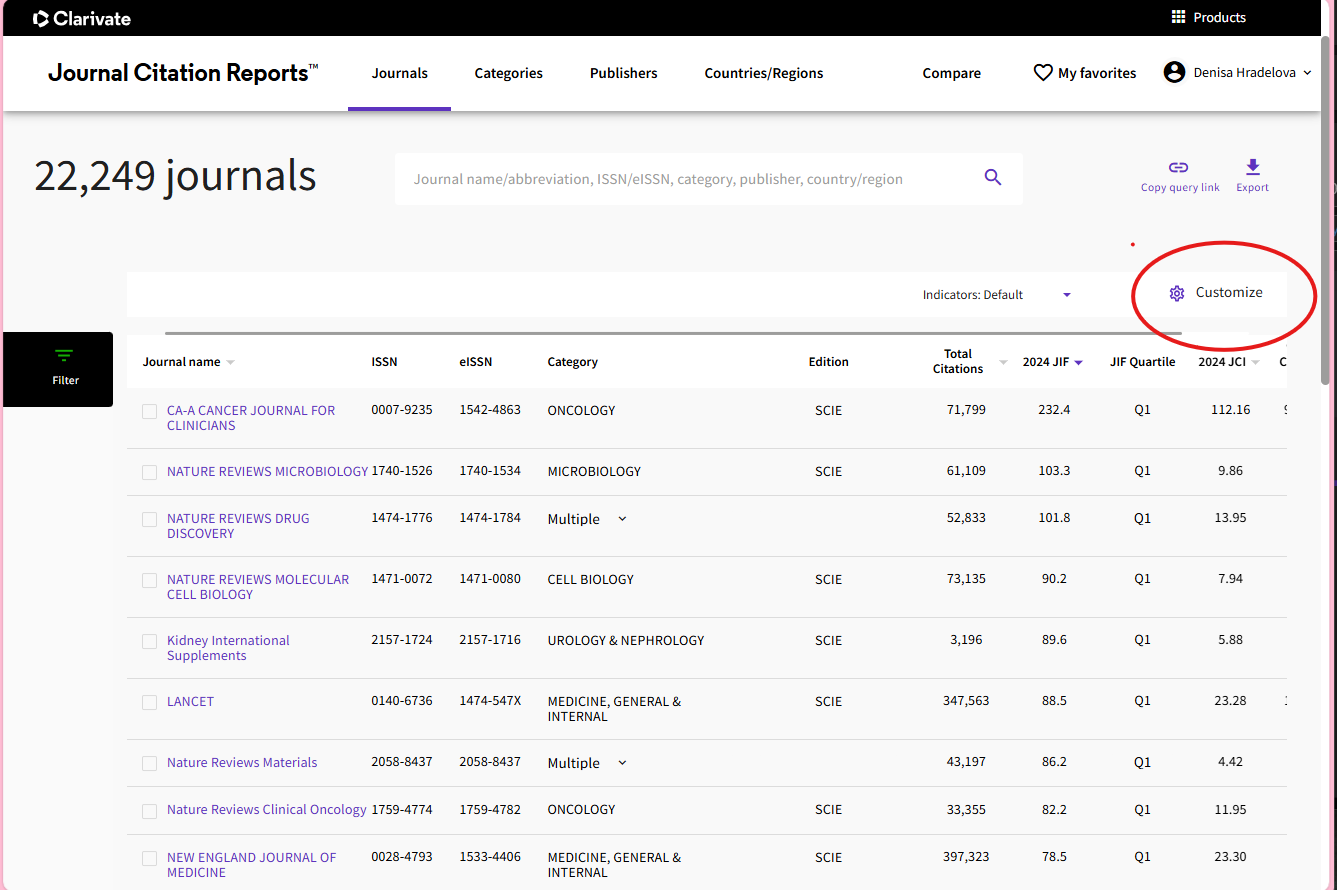The width and height of the screenshot is (1337, 890).
Task: Open the Filter panel icon
Action: (65, 357)
